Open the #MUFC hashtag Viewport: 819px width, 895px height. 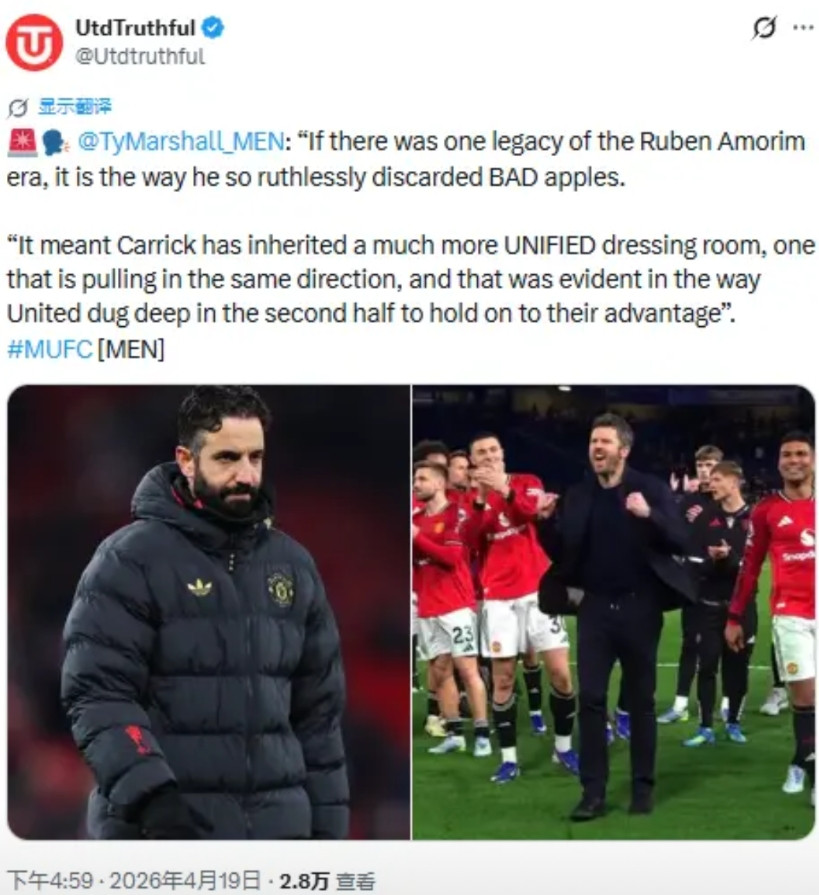(50, 348)
